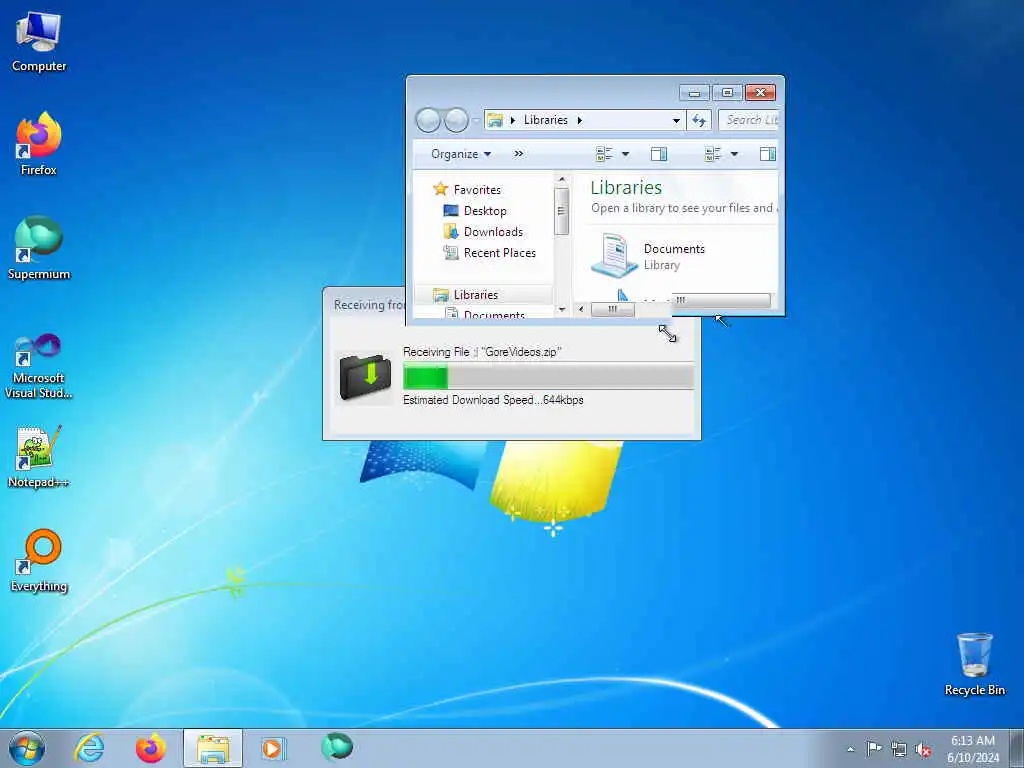Launch Internet Explorer from the taskbar
The height and width of the screenshot is (768, 1024).
pyautogui.click(x=89, y=748)
